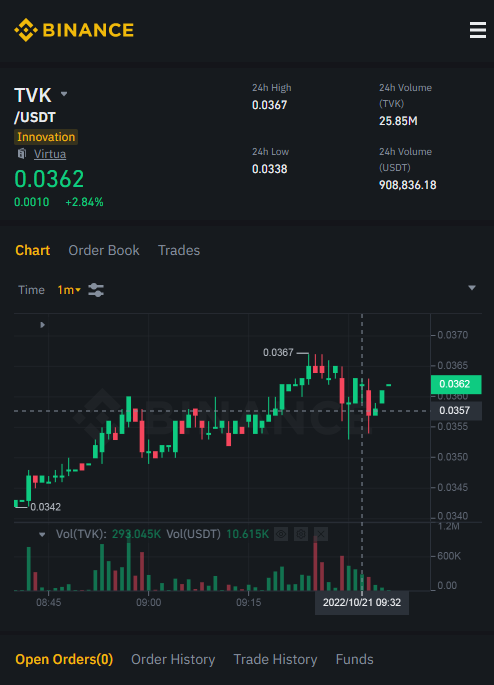This screenshot has width=494, height=685.
Task: Click the Innovation tag
Action: pos(46,137)
